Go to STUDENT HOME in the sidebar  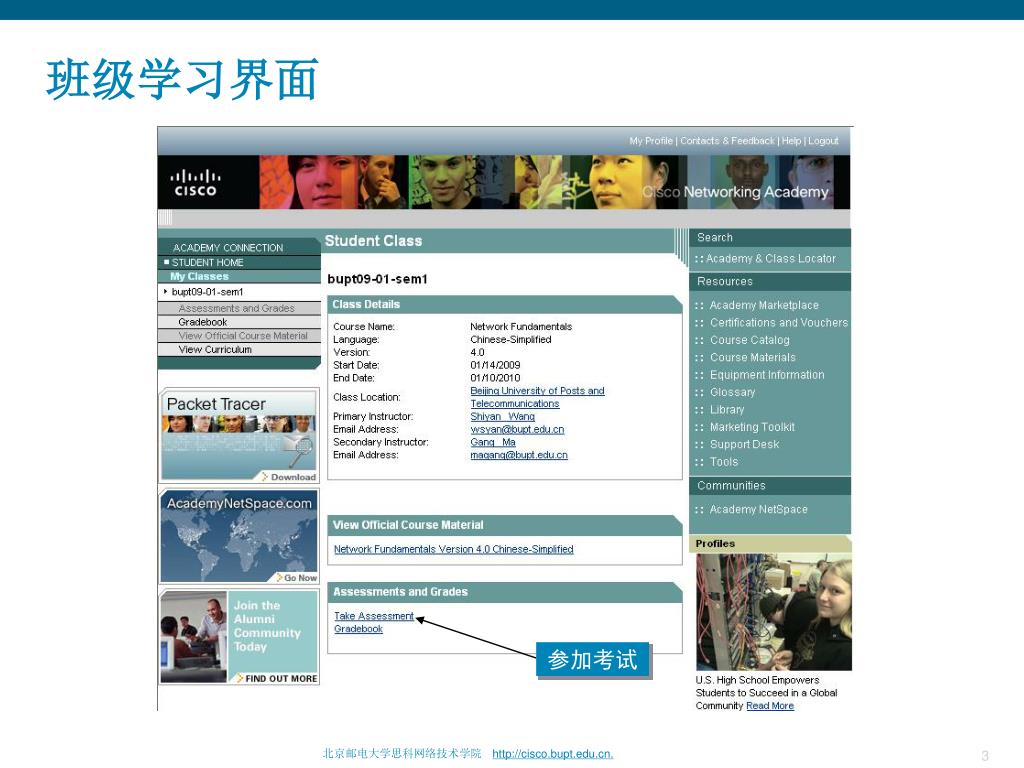point(207,262)
